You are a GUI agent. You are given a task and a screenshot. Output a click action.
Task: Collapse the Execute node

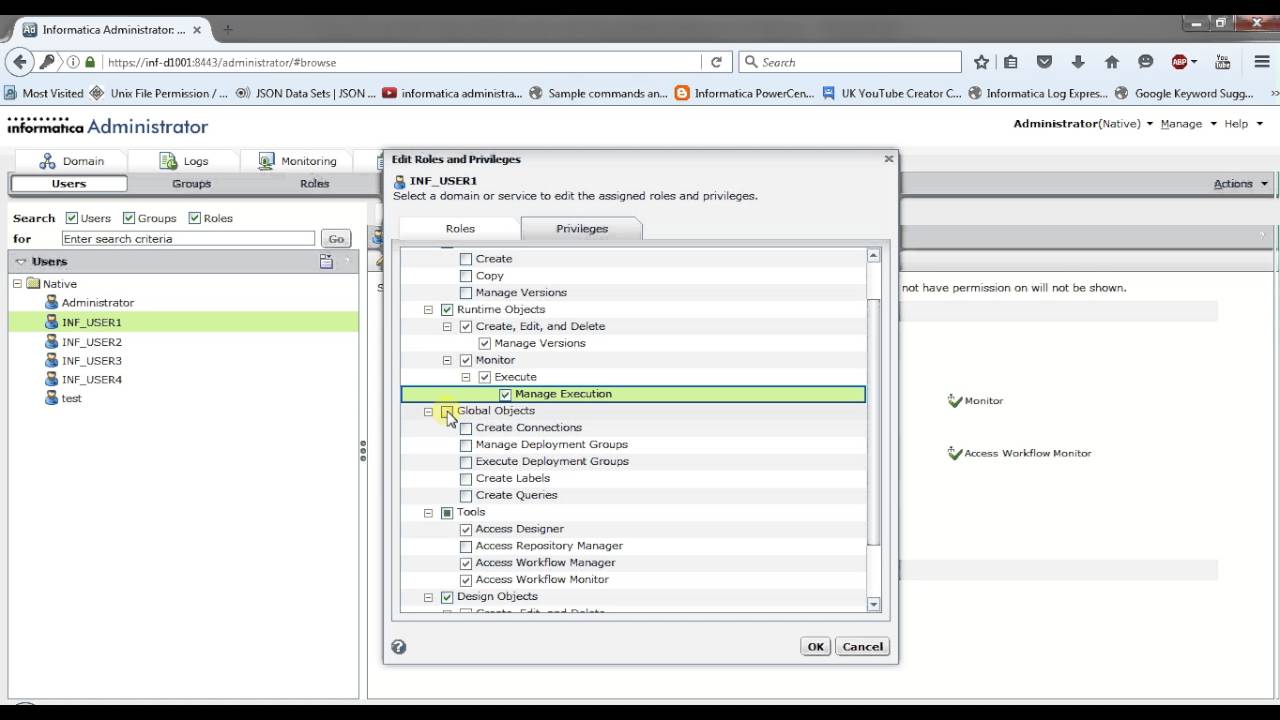coord(466,377)
